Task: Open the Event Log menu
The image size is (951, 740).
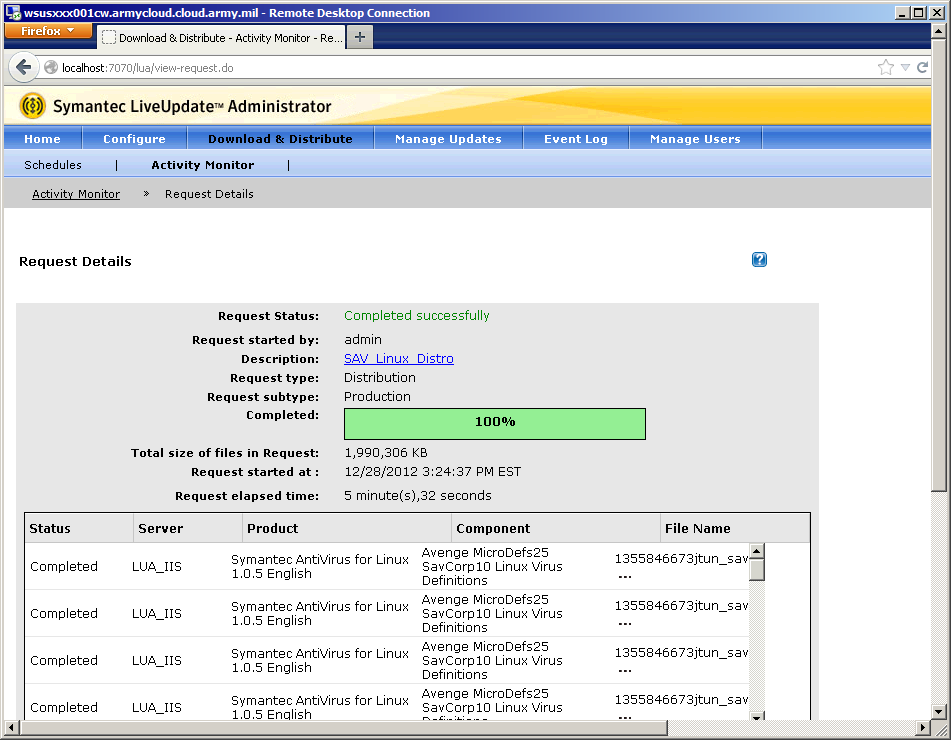Action: [x=576, y=139]
